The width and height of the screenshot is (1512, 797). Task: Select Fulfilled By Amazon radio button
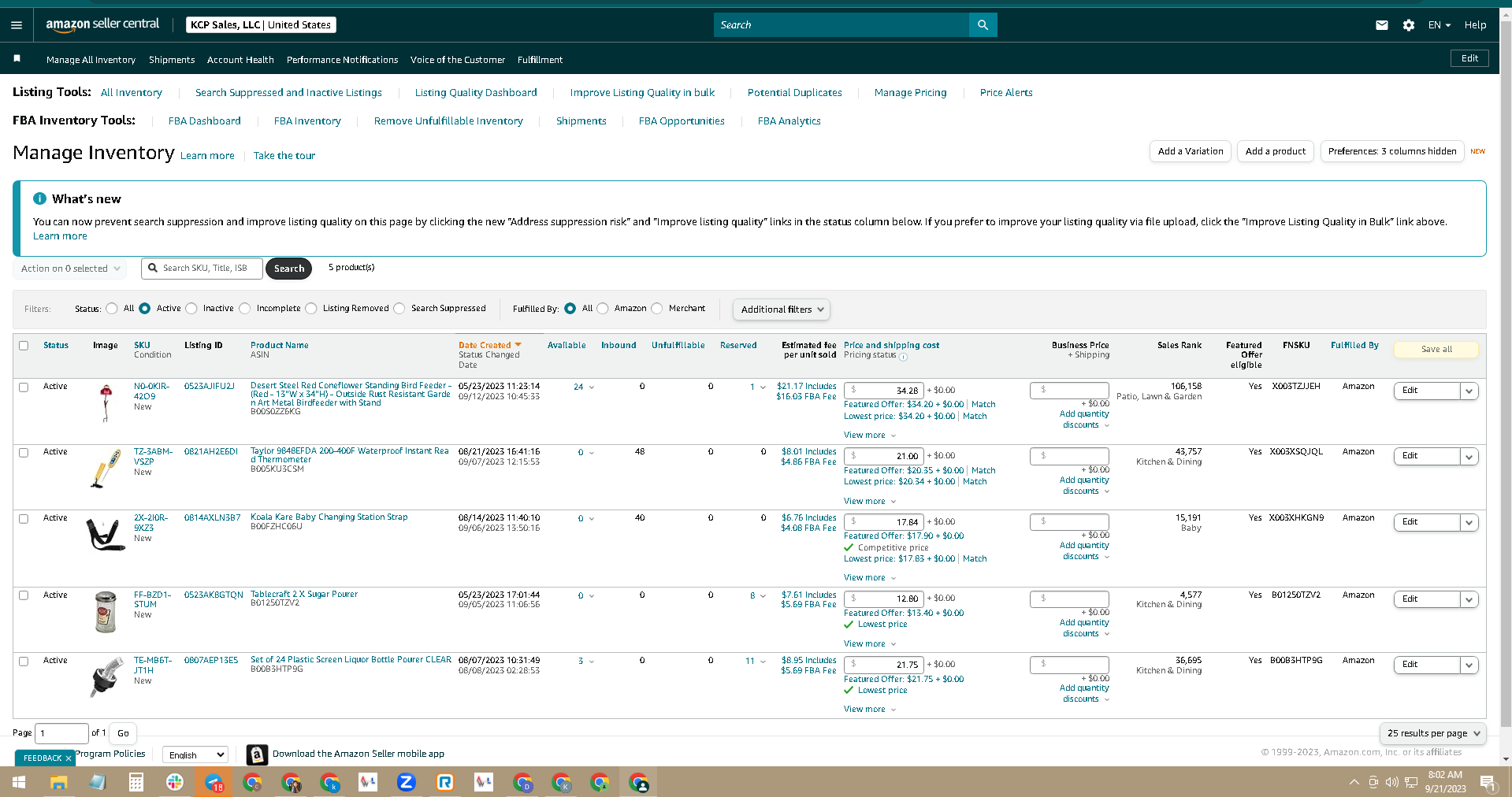(603, 309)
